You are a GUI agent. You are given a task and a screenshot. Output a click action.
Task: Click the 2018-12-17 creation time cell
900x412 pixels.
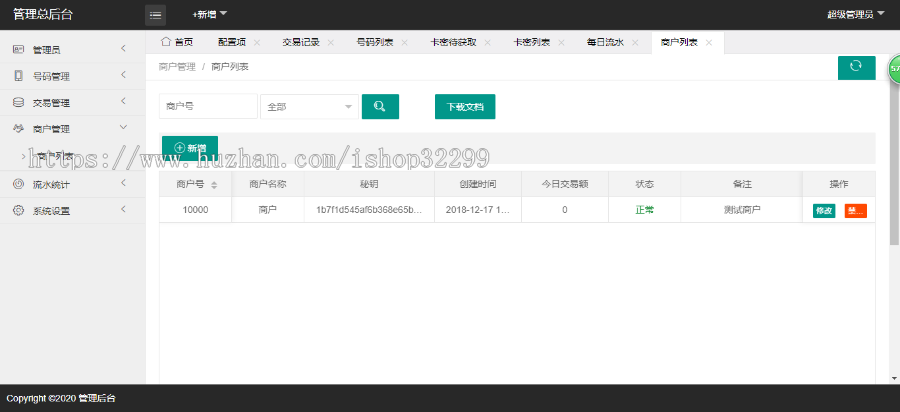point(478,210)
